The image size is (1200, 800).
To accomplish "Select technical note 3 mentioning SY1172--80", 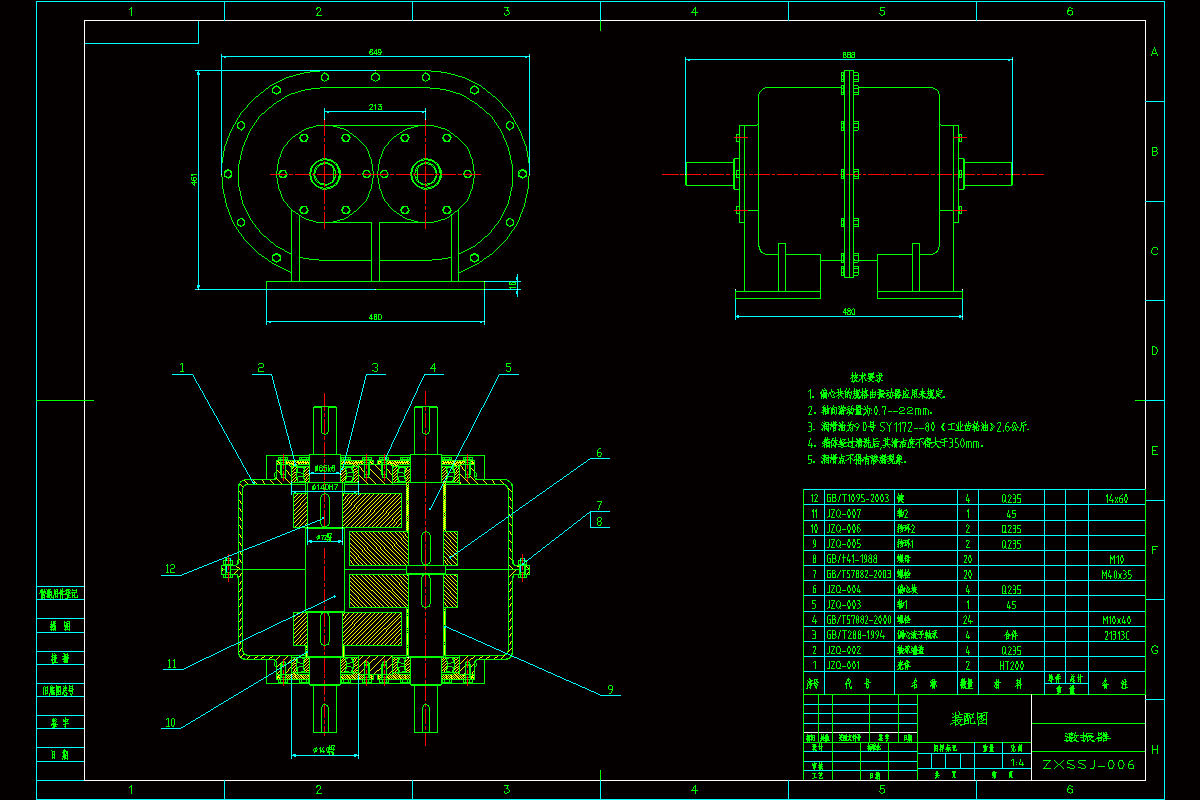I will tap(919, 426).
